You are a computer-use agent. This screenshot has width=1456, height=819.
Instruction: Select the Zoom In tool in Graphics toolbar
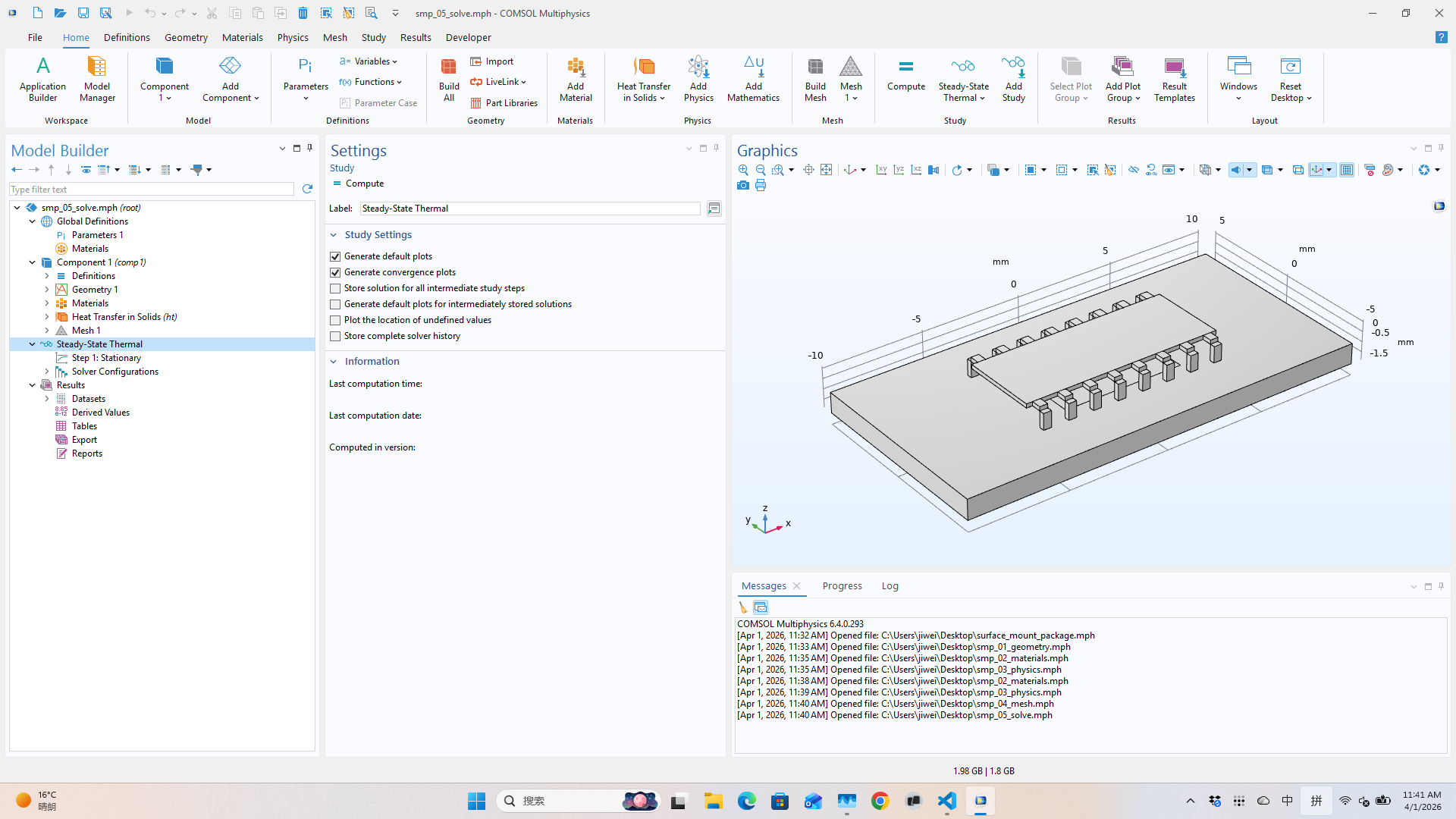(x=743, y=170)
